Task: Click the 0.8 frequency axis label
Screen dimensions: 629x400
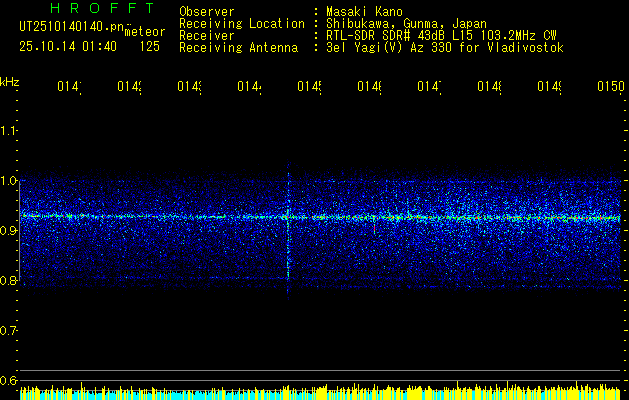Action: pyautogui.click(x=9, y=280)
